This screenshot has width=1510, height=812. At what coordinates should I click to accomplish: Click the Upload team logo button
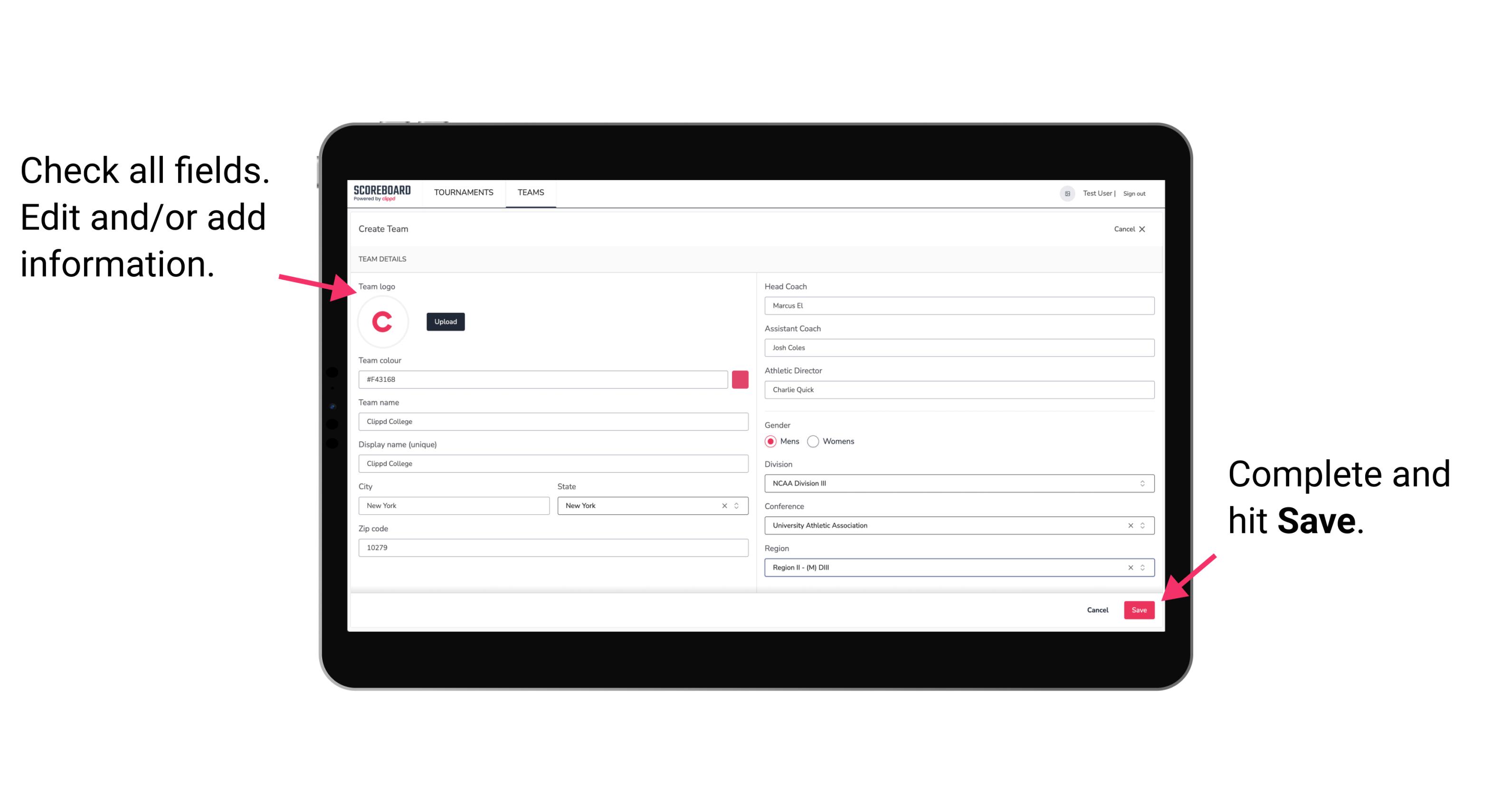(445, 321)
